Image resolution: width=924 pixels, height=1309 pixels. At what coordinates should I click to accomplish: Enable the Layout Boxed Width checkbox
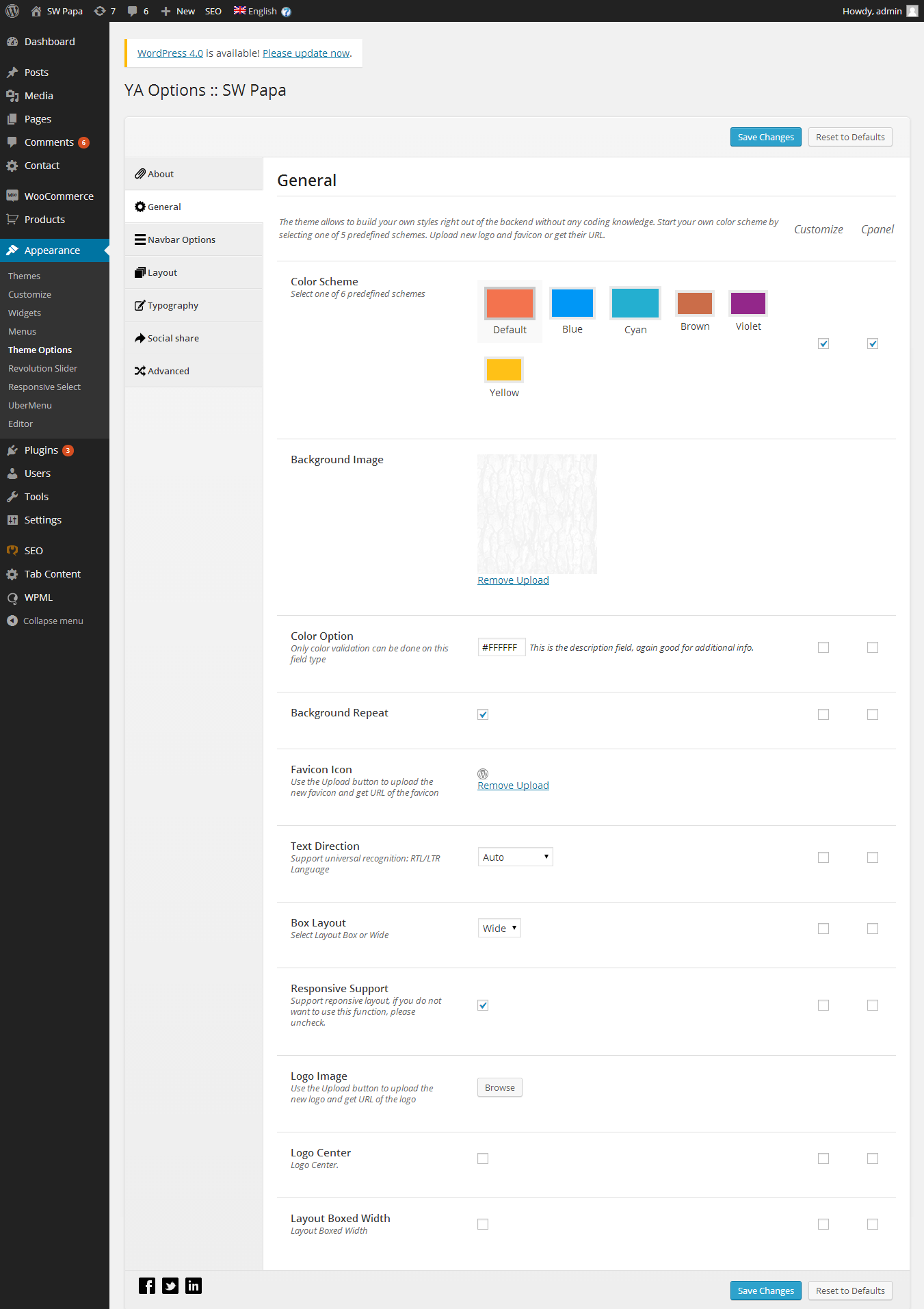coord(483,1224)
